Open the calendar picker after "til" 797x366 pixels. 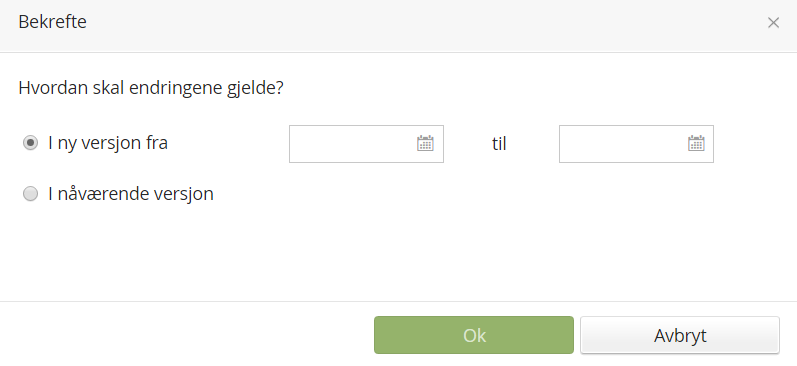[x=696, y=143]
